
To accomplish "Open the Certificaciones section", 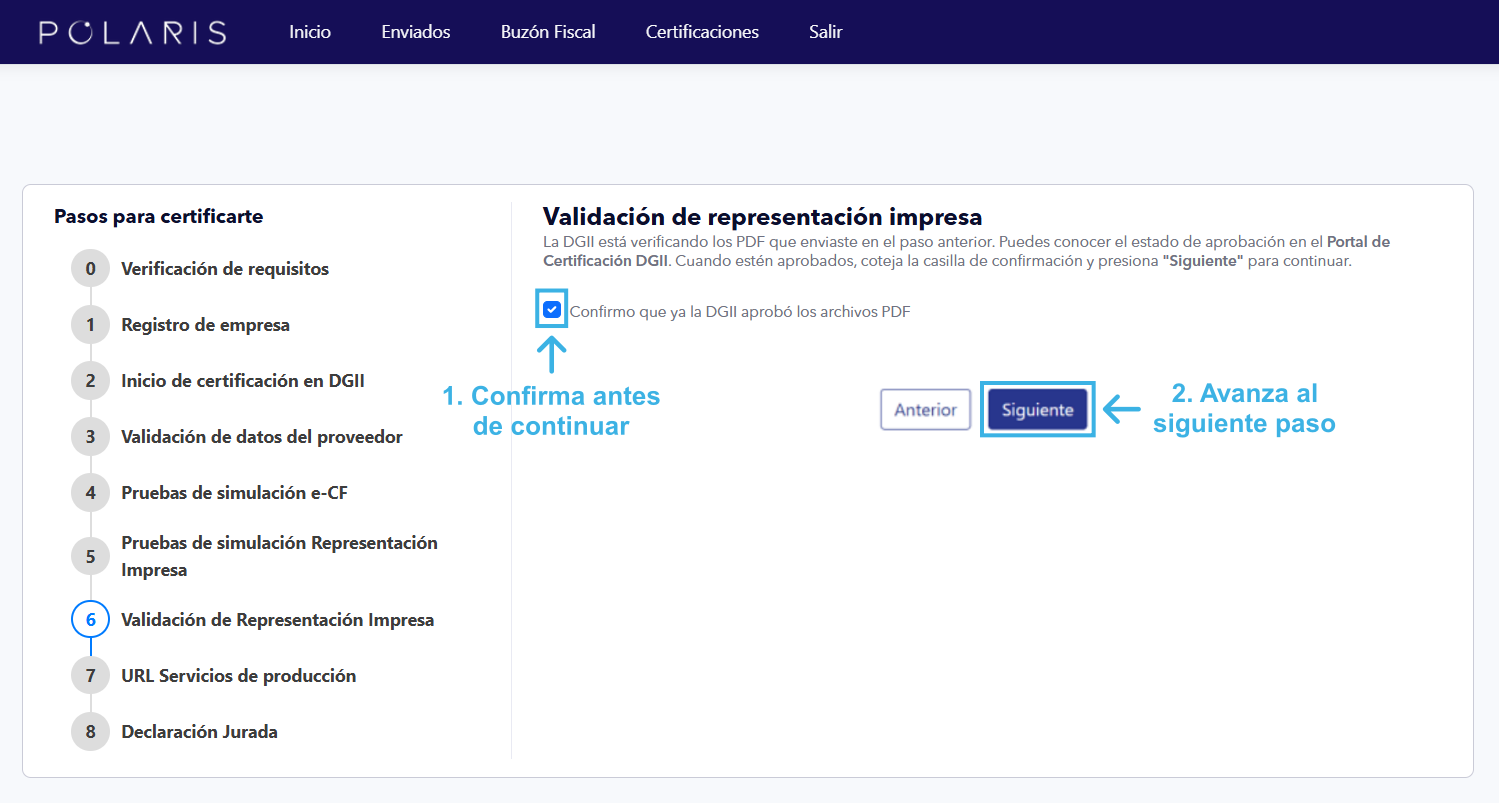I will (x=702, y=32).
